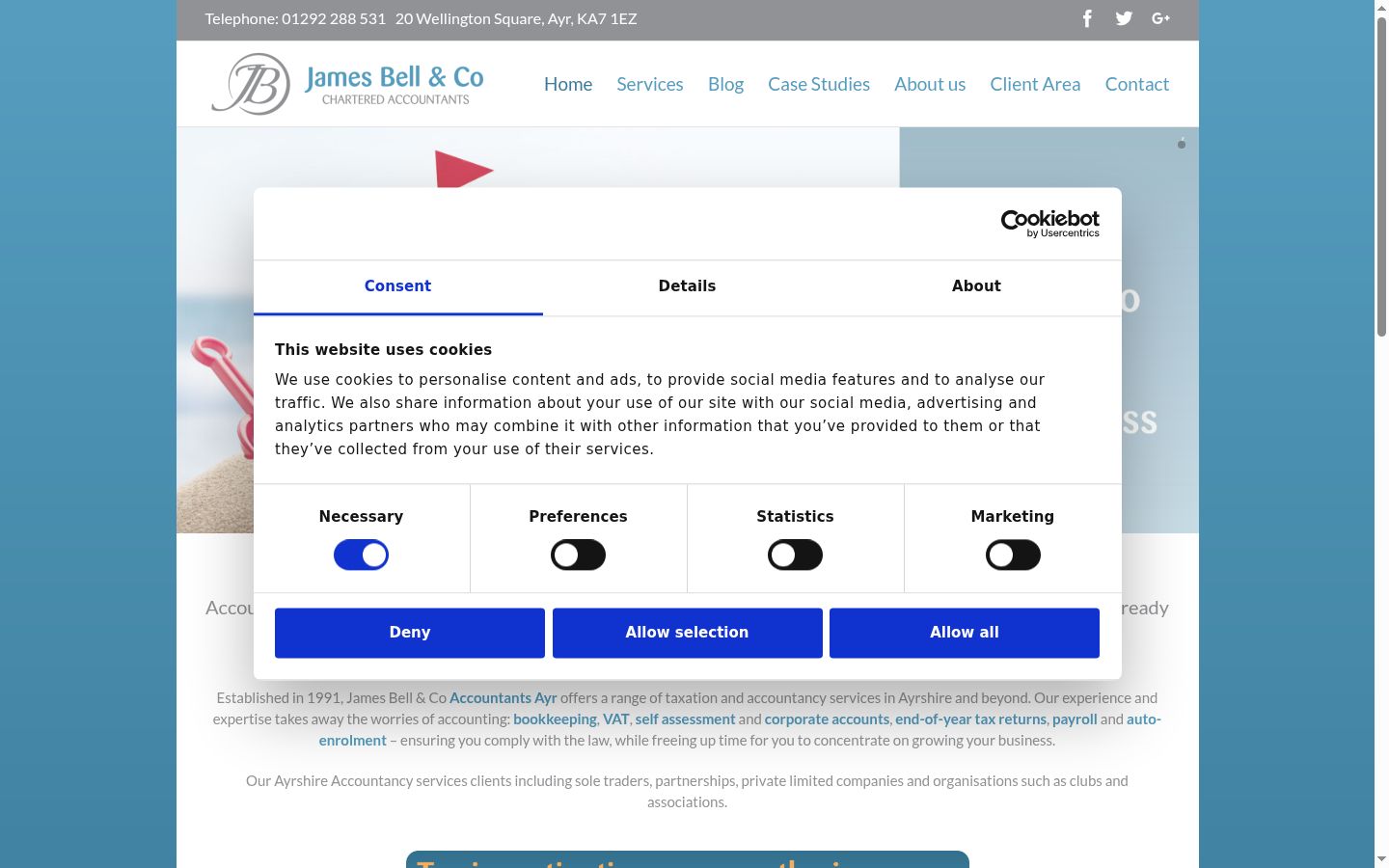Open the Case Studies menu item
The width and height of the screenshot is (1389, 868).
click(819, 84)
